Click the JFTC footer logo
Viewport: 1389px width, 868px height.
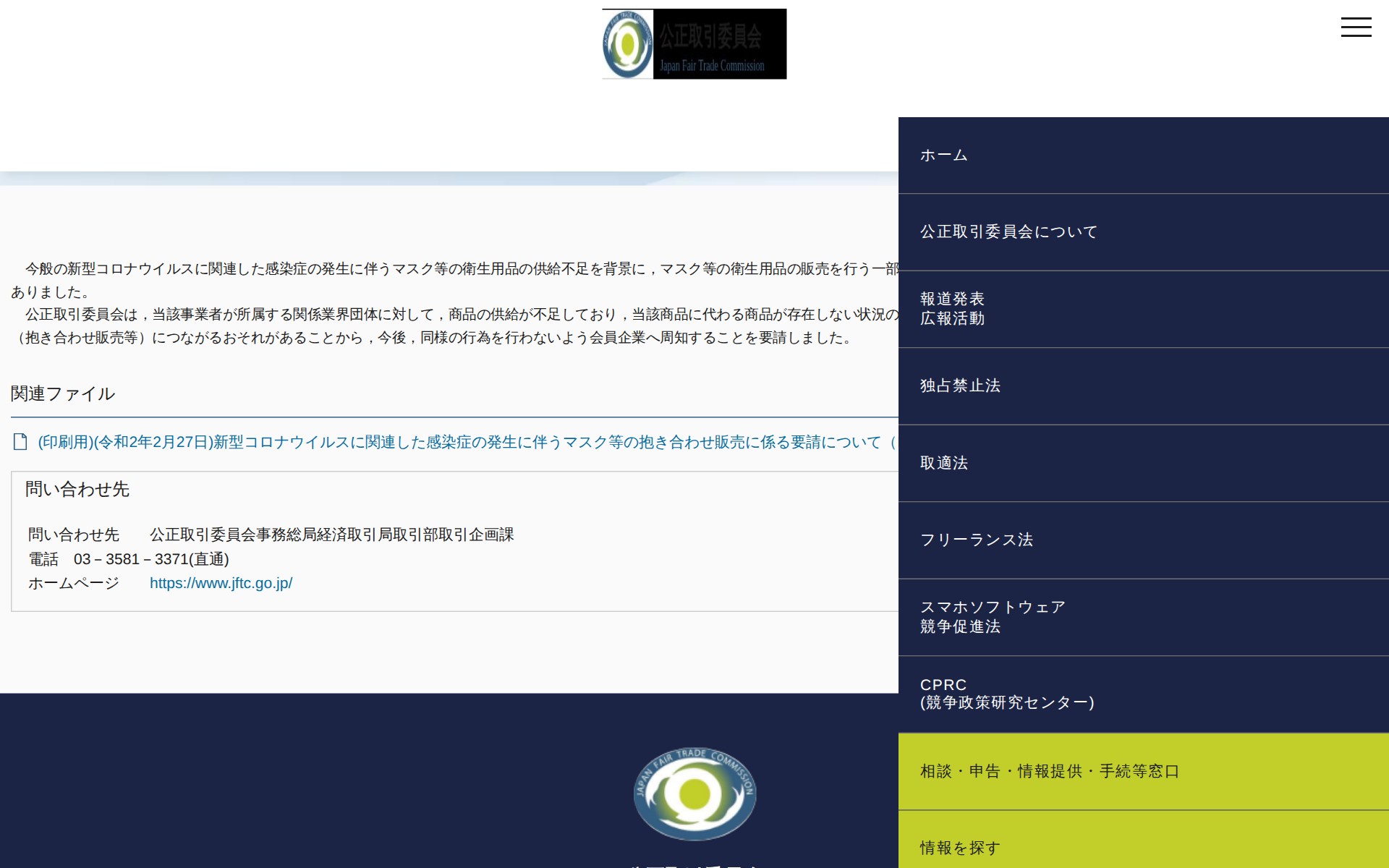tap(693, 793)
